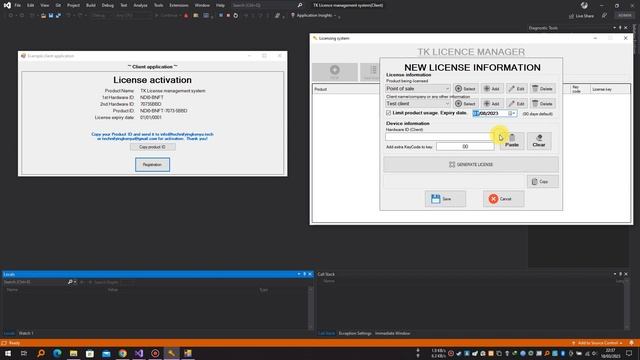640x360 pixels.
Task: Click Edit pencil button in the product row
Action: [517, 89]
